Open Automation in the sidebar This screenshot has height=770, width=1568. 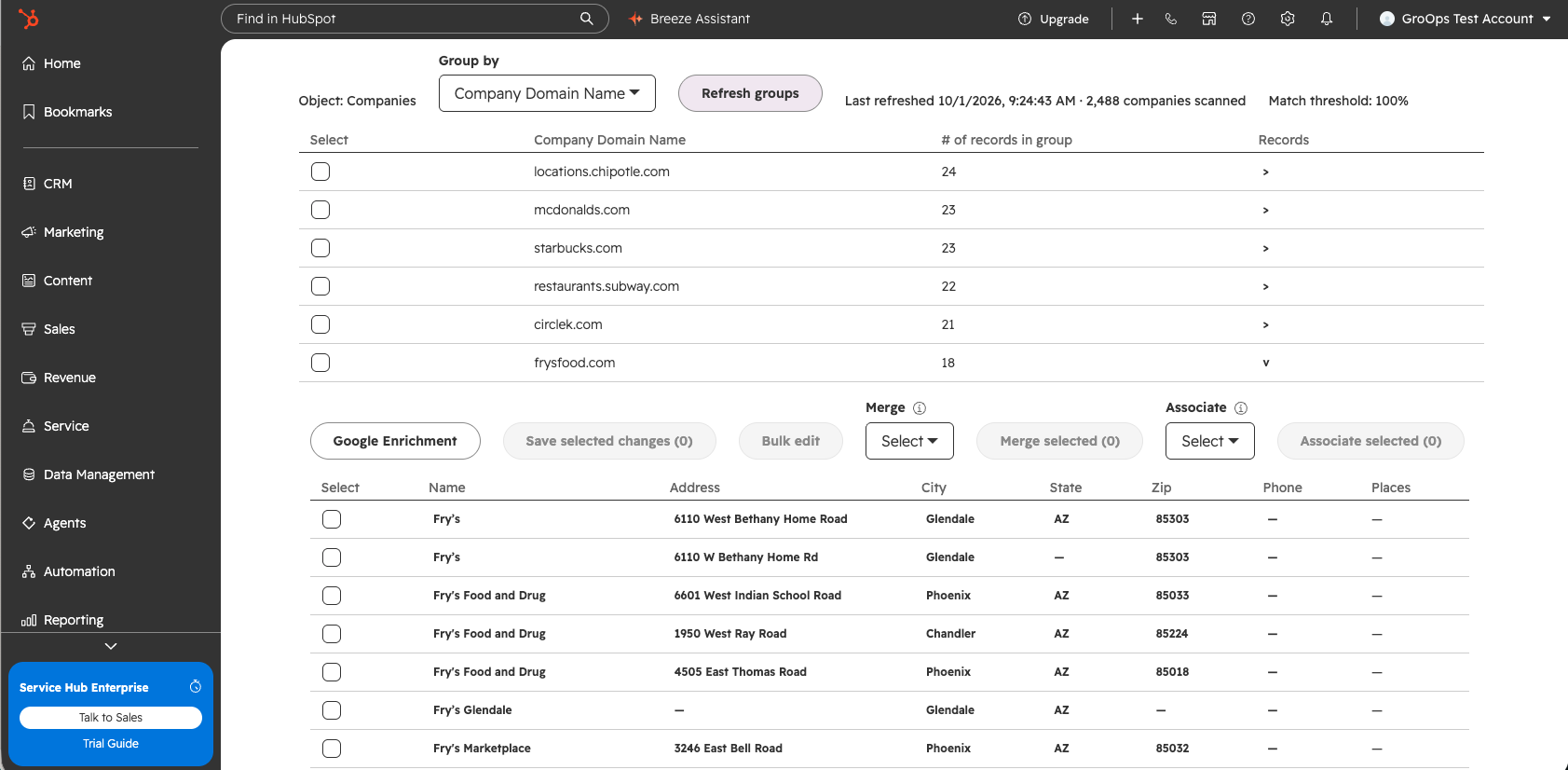coord(68,571)
